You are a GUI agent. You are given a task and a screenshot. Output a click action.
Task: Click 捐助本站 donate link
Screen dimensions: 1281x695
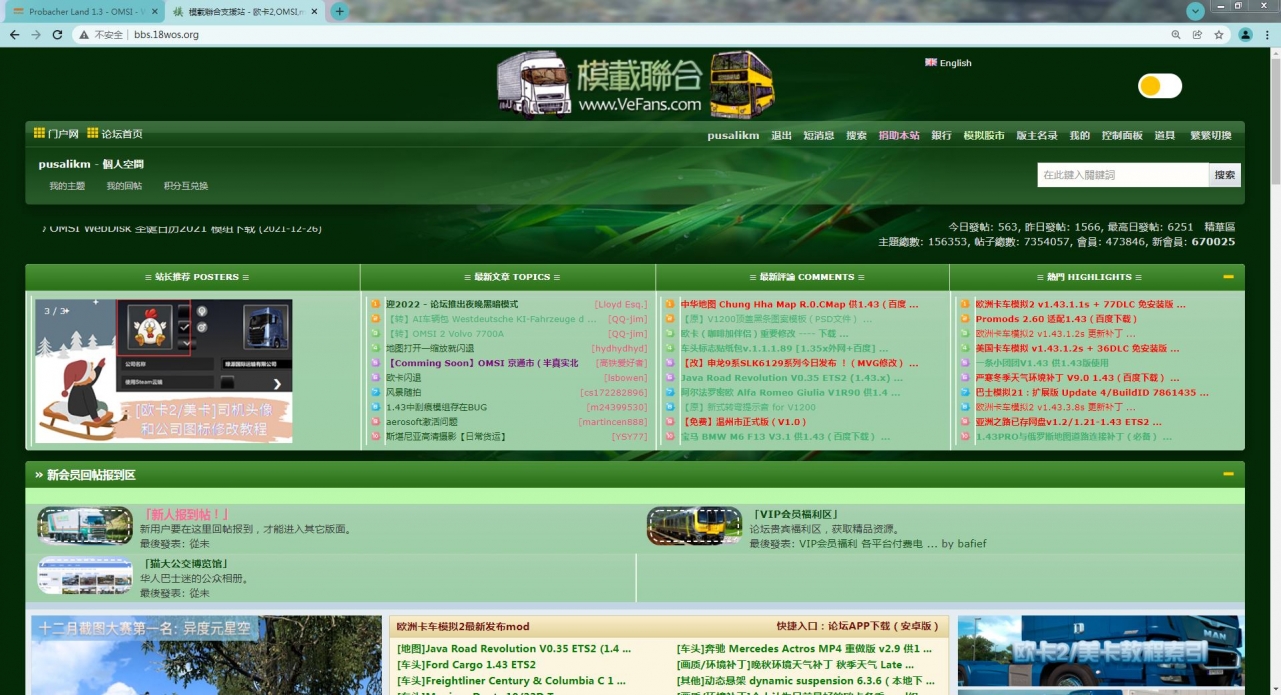pos(899,135)
